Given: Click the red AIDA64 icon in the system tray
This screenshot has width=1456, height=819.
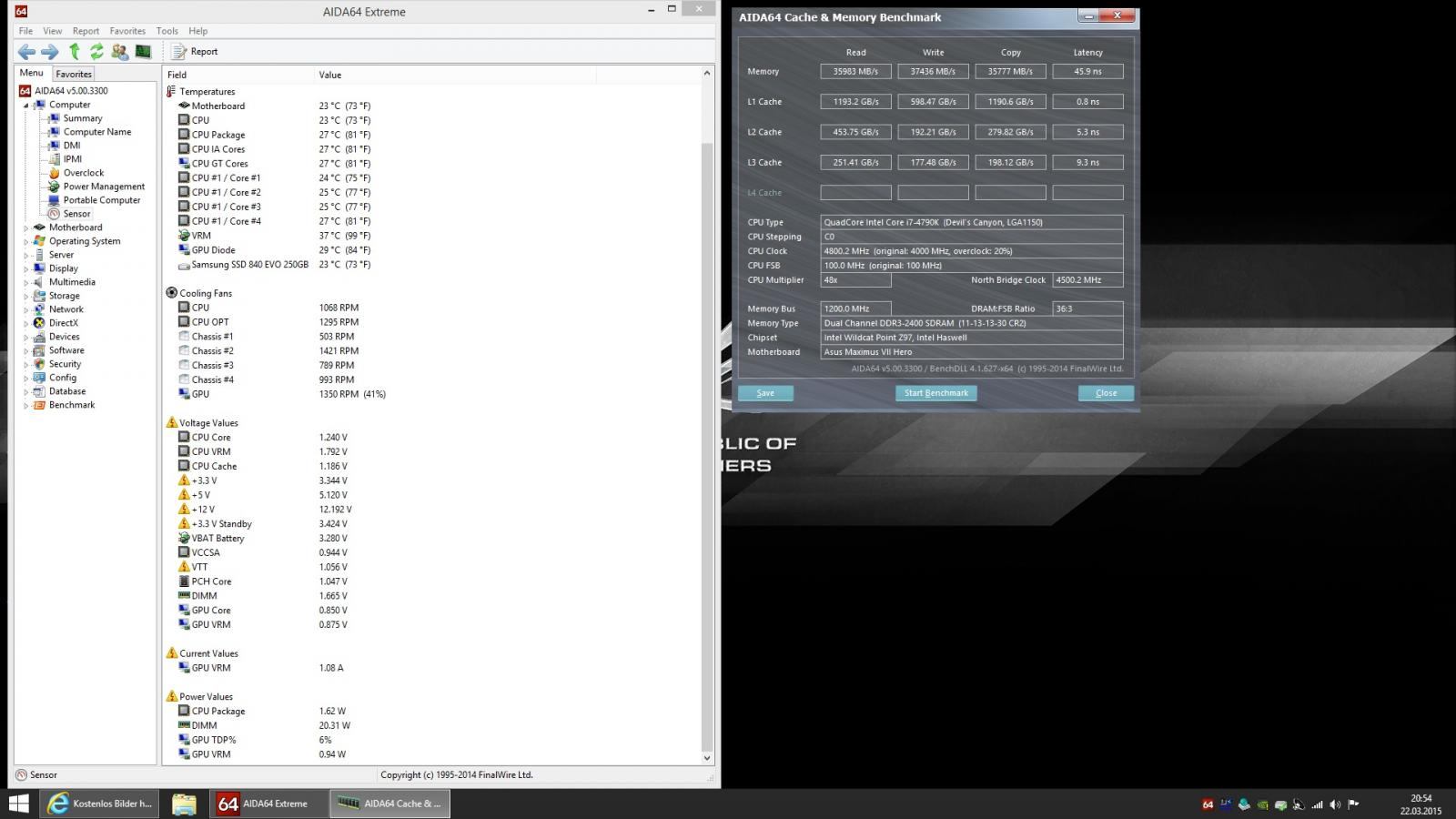Looking at the screenshot, I should click(1208, 804).
